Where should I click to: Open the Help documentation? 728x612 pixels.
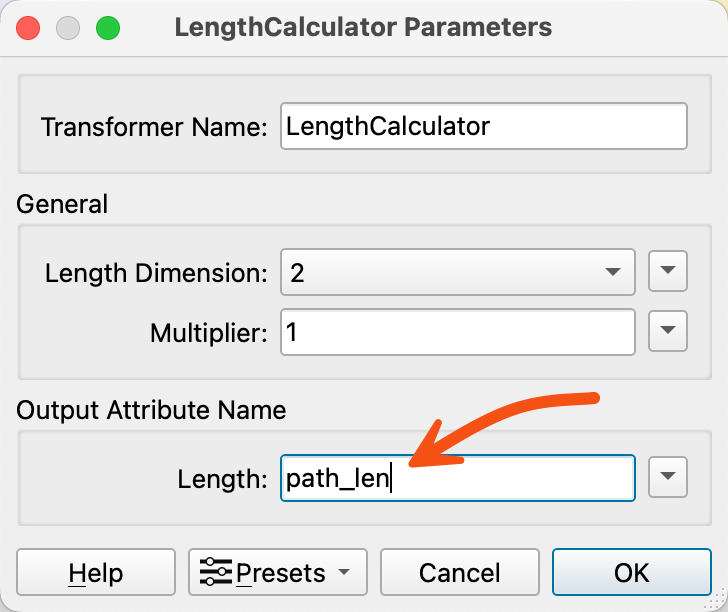click(x=96, y=572)
